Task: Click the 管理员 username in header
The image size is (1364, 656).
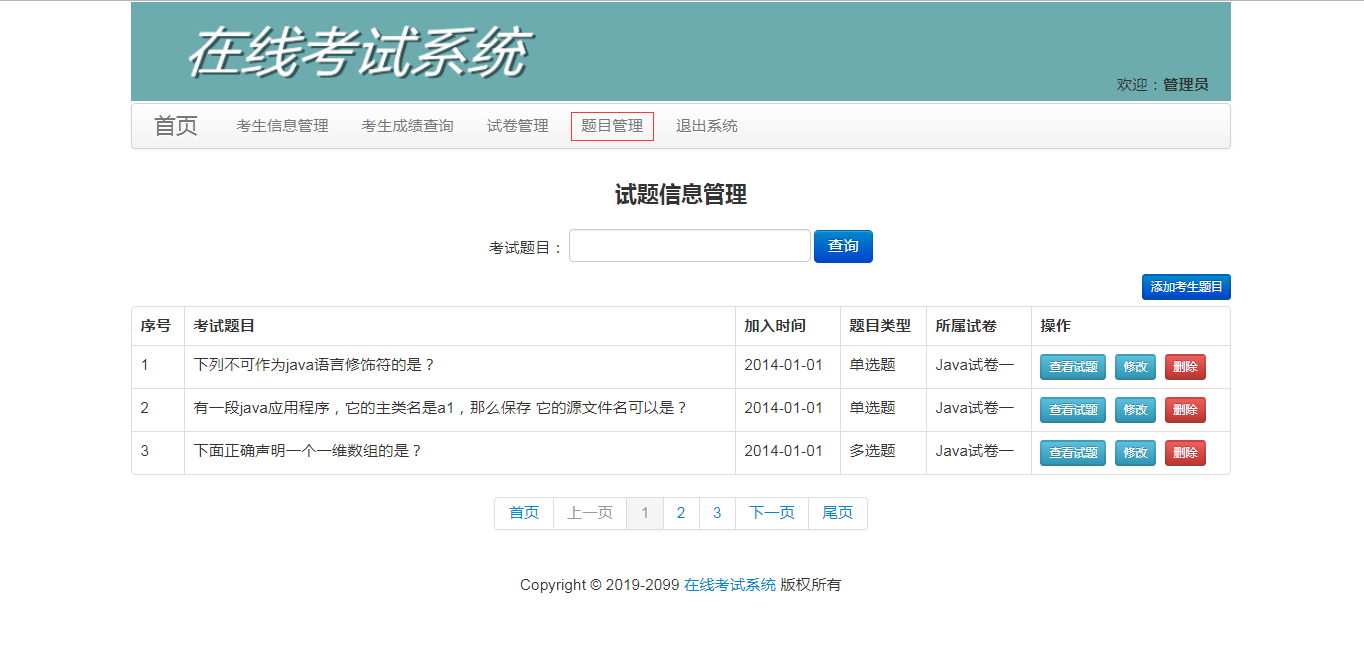Action: (1186, 85)
